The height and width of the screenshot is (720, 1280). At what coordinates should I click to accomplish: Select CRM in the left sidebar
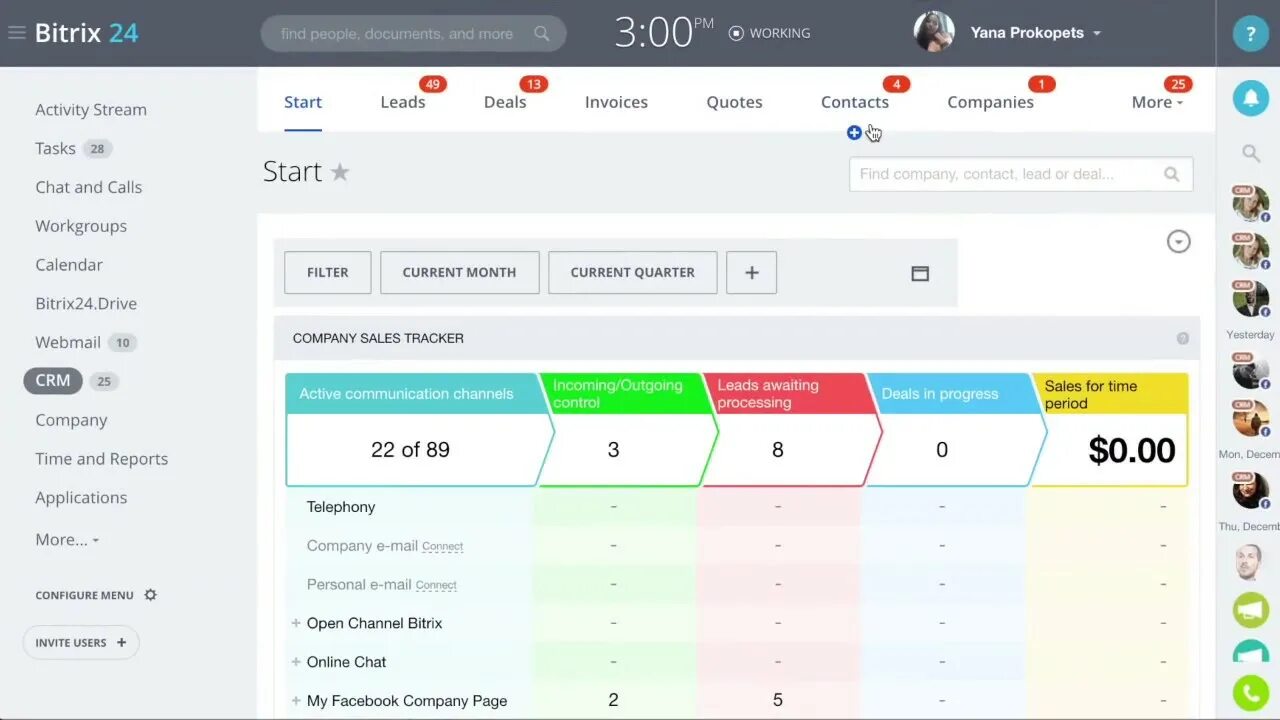(x=53, y=381)
